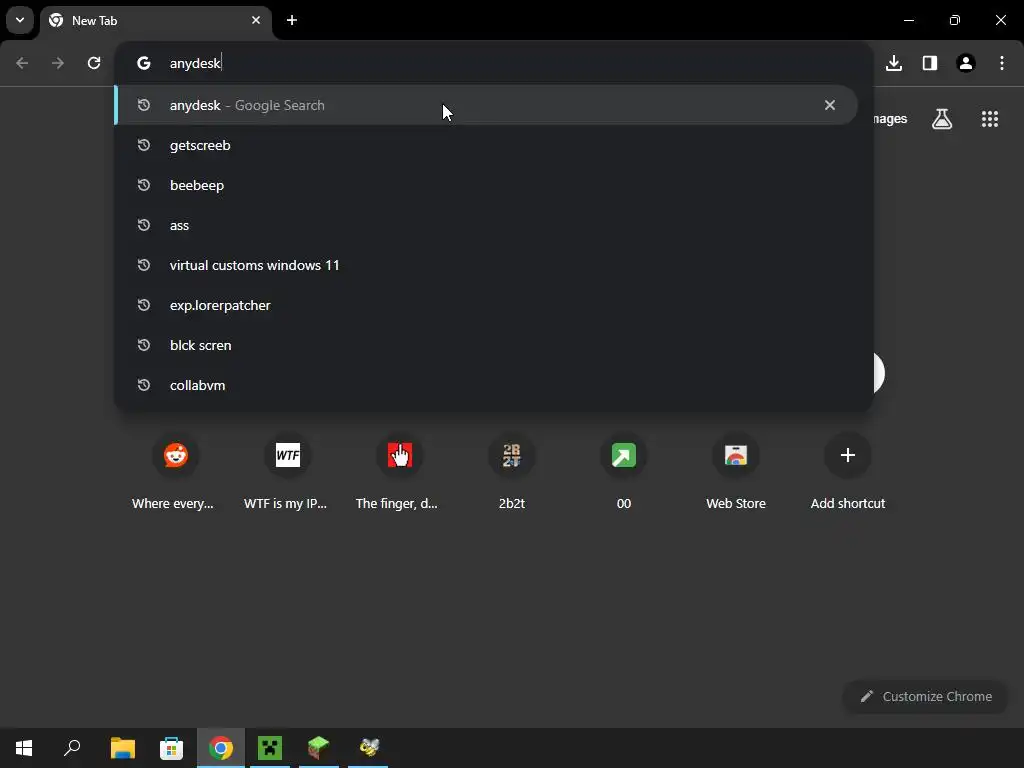
Task: Open the Google apps grid
Action: 990,119
